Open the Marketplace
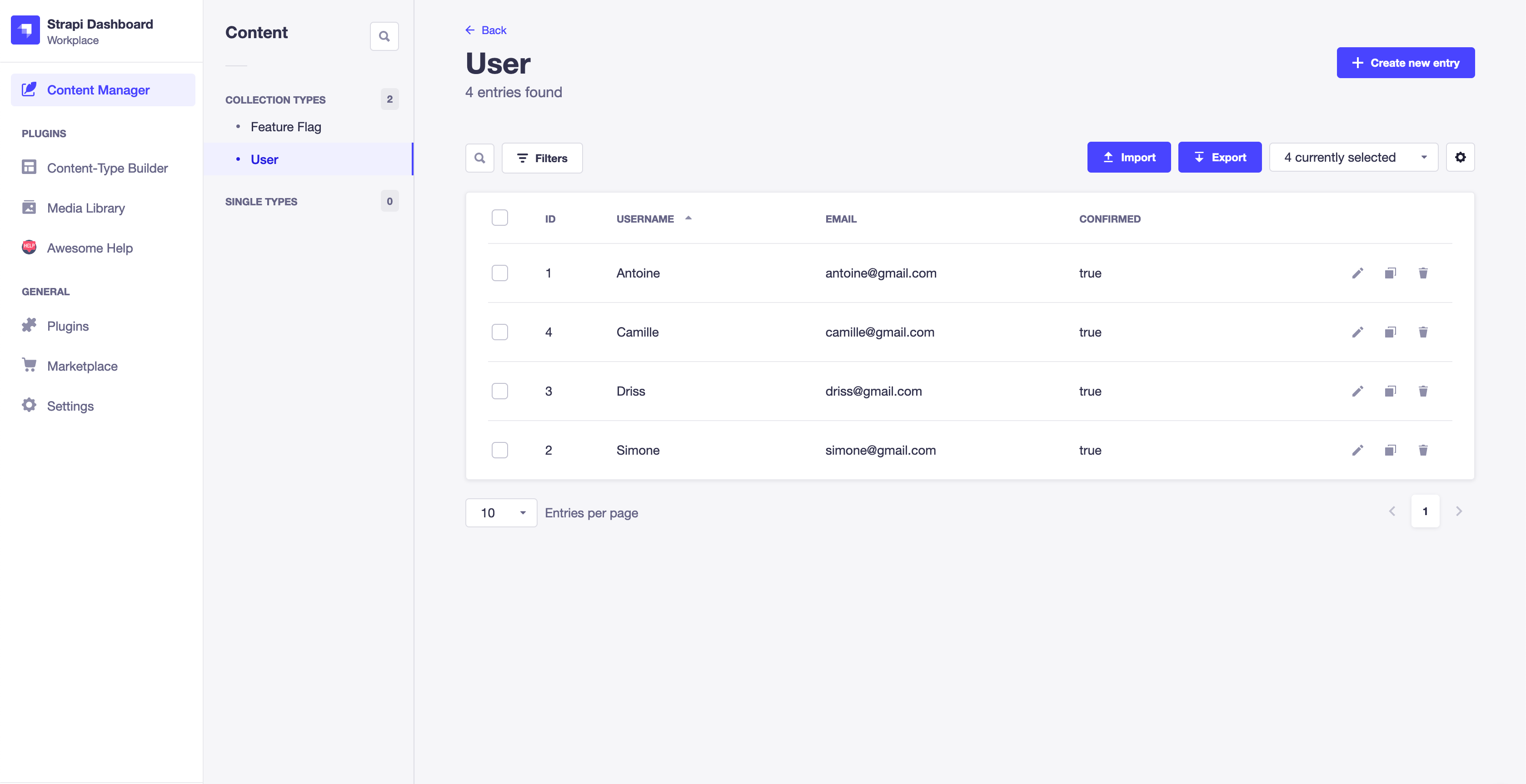This screenshot has height=784, width=1526. pos(82,365)
